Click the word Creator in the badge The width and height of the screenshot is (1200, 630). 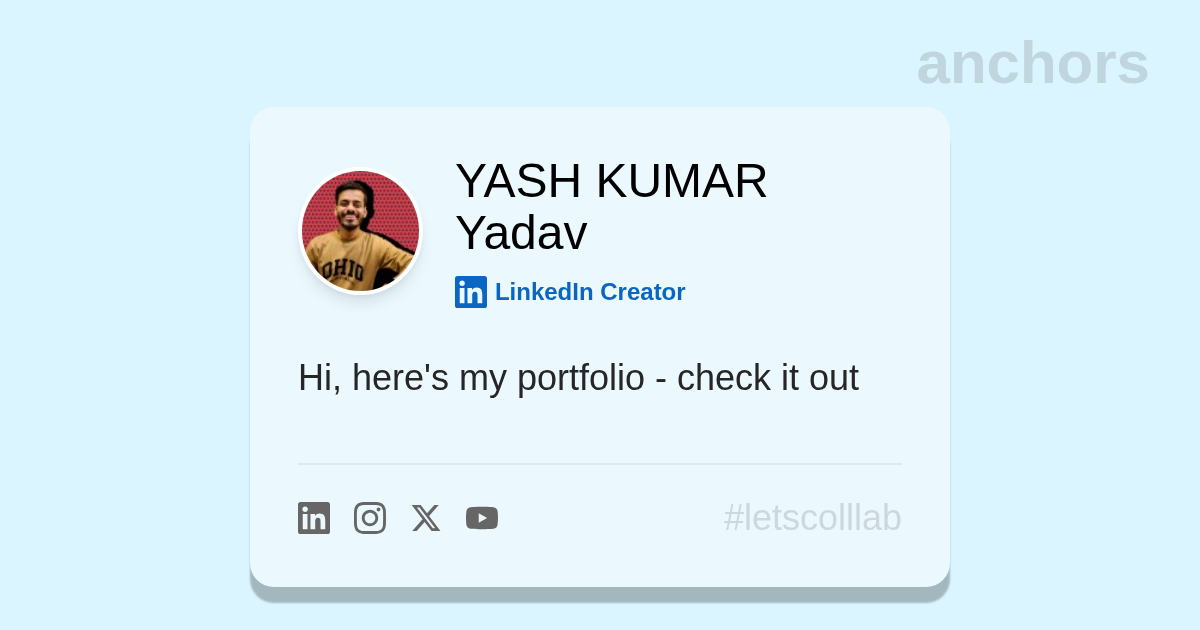pos(642,292)
